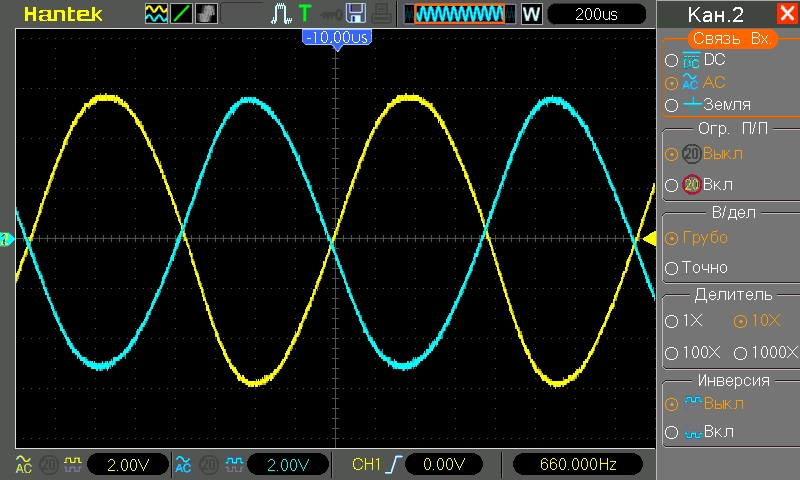800x480 pixels.
Task: Select 100X probe divider
Action: [671, 353]
